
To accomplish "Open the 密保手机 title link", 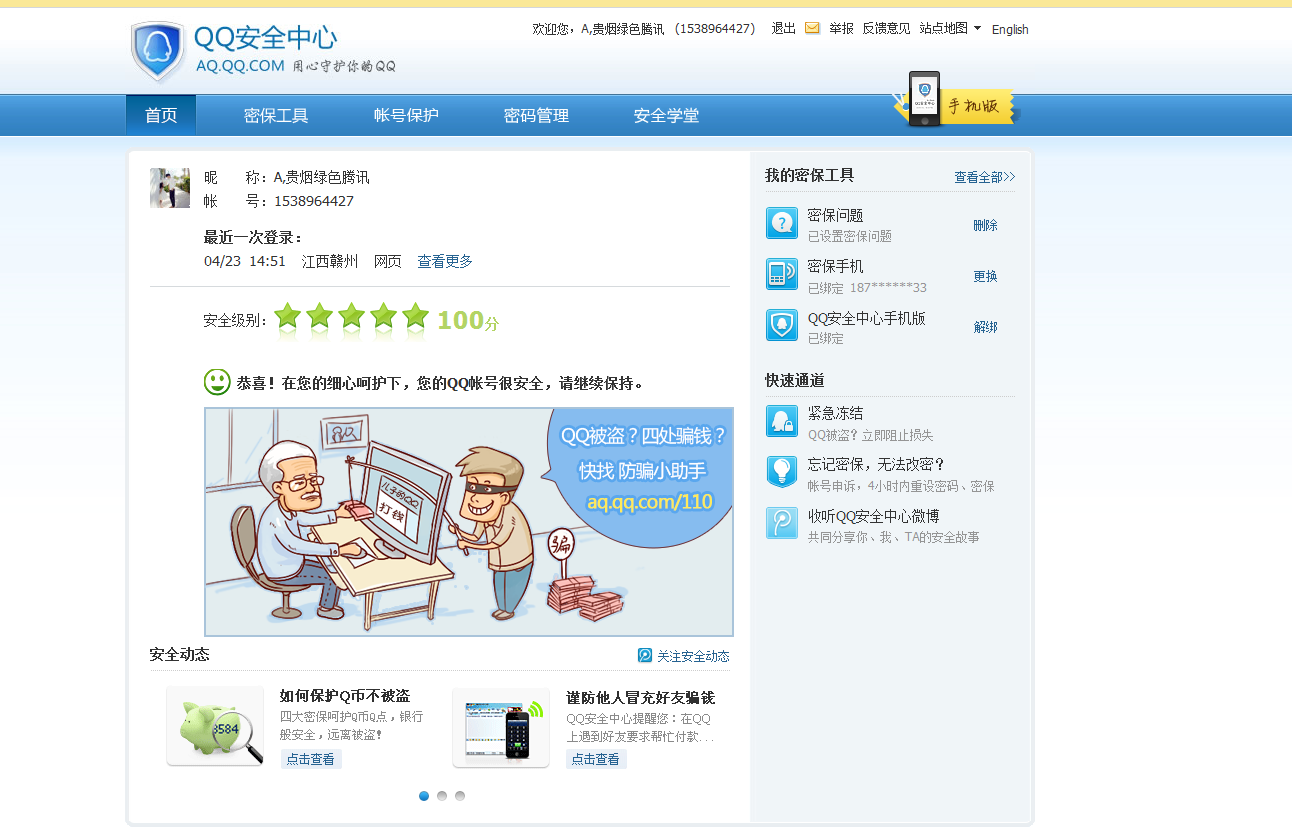I will click(x=835, y=266).
